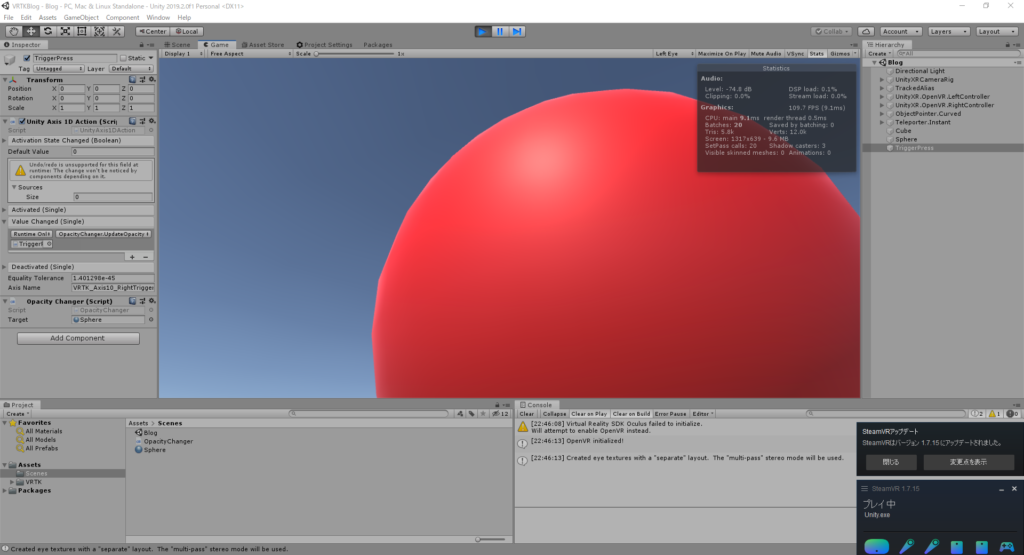
Task: Open the Layout dropdown
Action: [997, 31]
